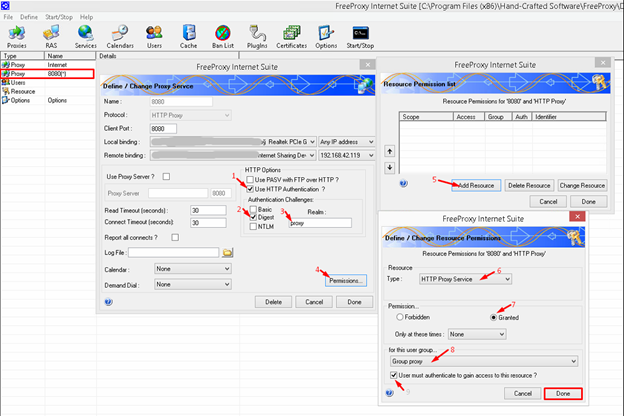
Task: Move resource up with the up arrow button
Action: (390, 151)
